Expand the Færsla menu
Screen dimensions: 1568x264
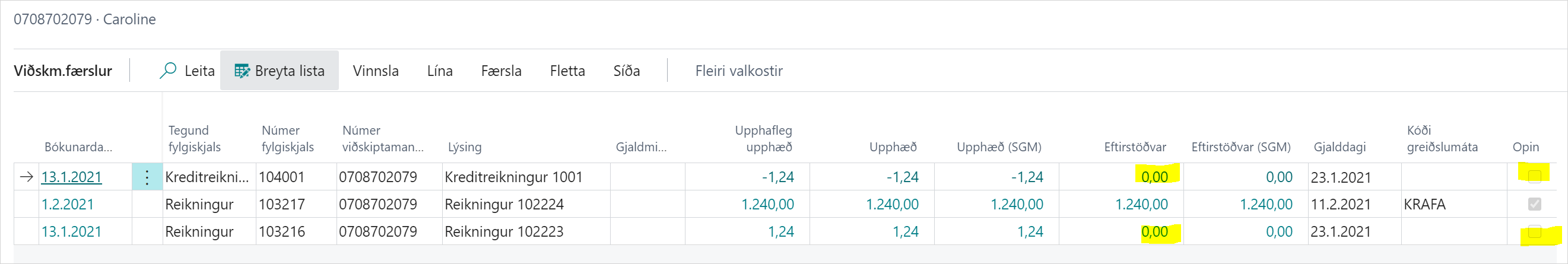[x=500, y=71]
